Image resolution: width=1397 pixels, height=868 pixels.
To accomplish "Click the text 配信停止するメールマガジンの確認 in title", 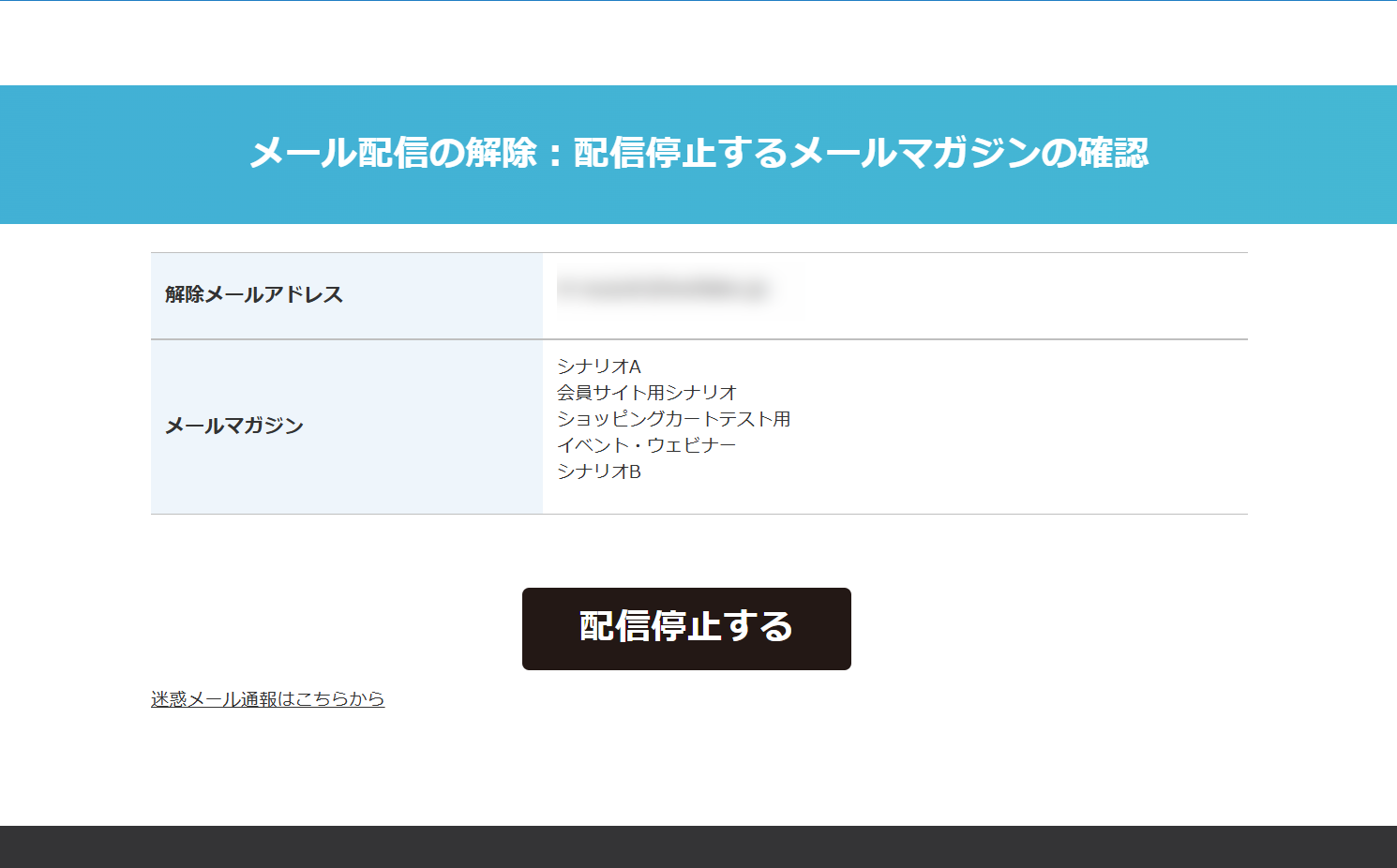I will (x=861, y=153).
